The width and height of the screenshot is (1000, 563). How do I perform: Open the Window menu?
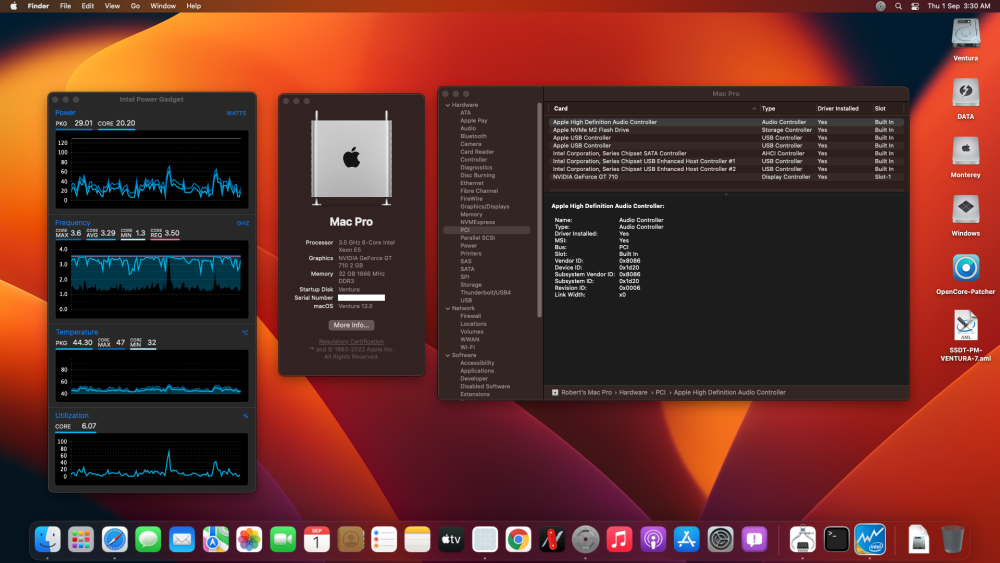pyautogui.click(x=163, y=6)
